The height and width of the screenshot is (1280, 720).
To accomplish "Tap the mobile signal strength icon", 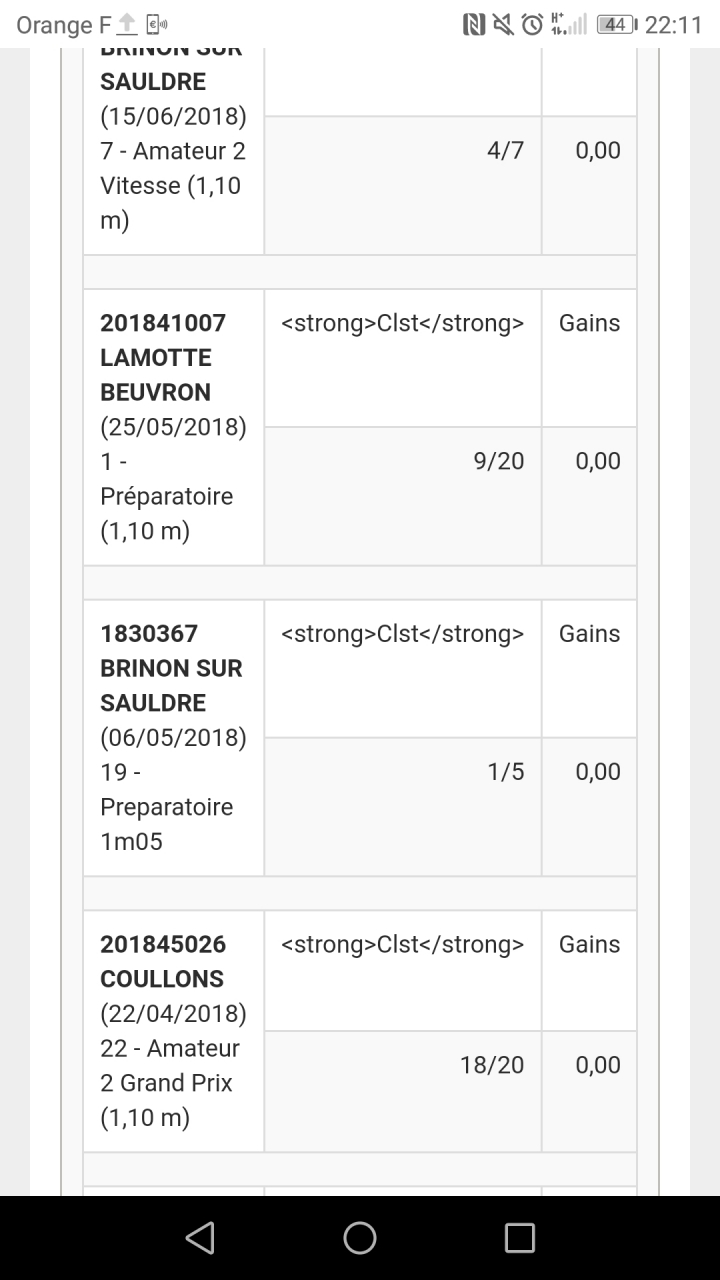I will pyautogui.click(x=568, y=25).
